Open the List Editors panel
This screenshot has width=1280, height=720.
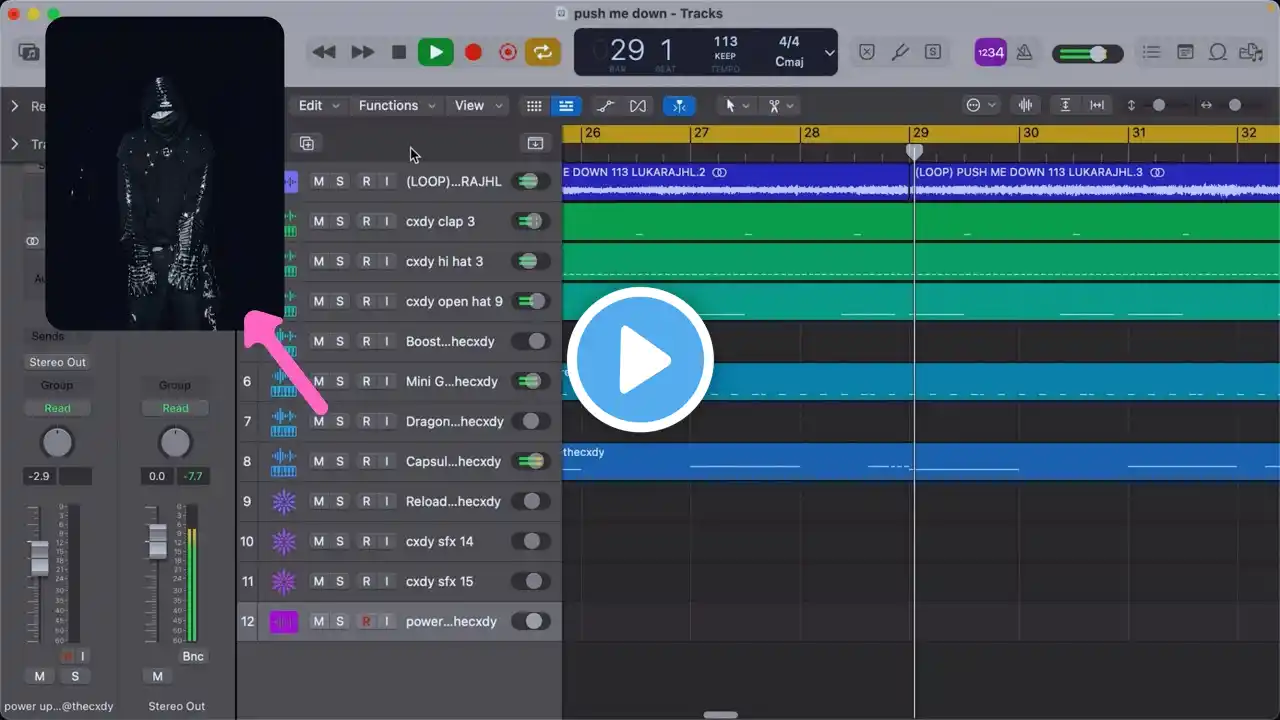[1151, 52]
